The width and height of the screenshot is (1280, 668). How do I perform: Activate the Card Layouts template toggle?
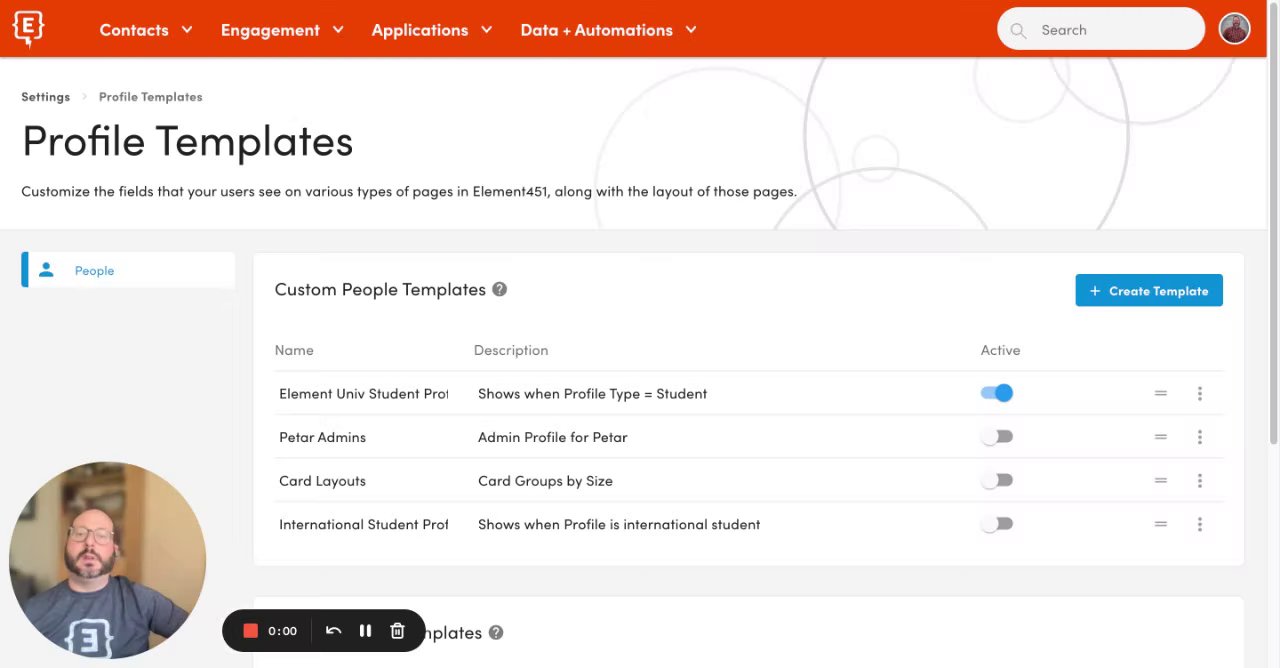[997, 480]
